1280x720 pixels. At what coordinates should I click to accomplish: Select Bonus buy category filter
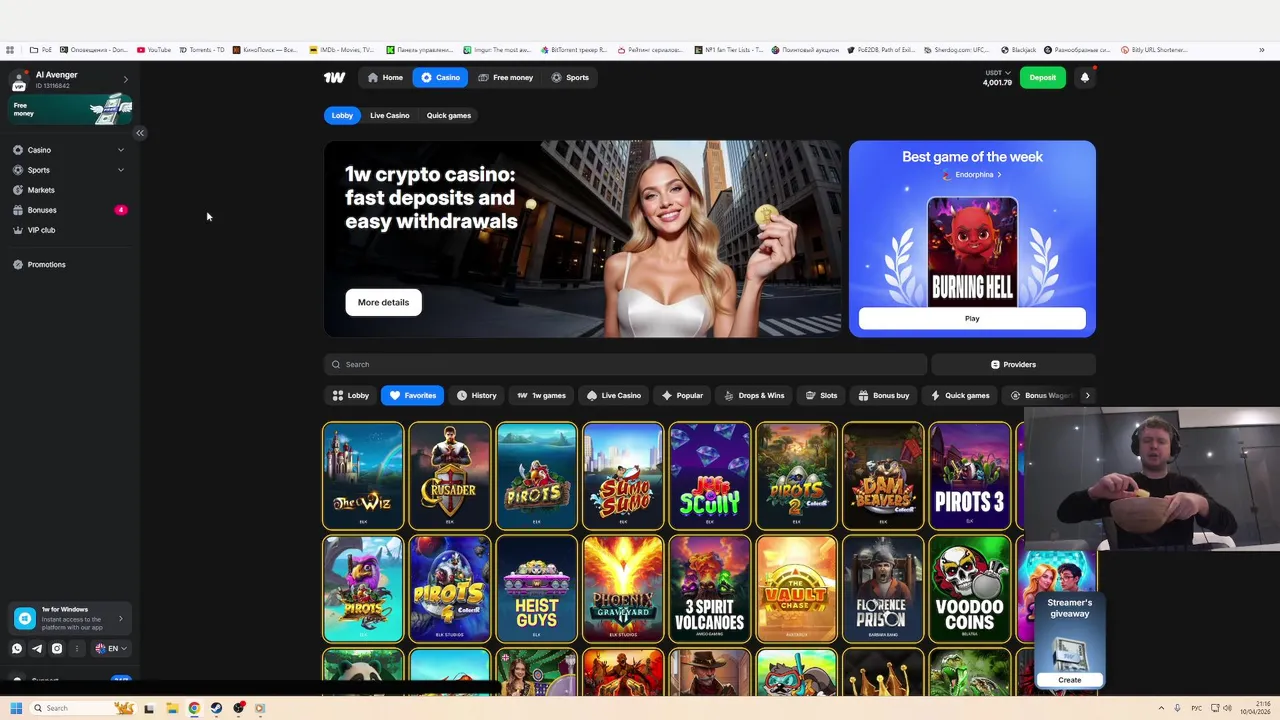(x=884, y=395)
